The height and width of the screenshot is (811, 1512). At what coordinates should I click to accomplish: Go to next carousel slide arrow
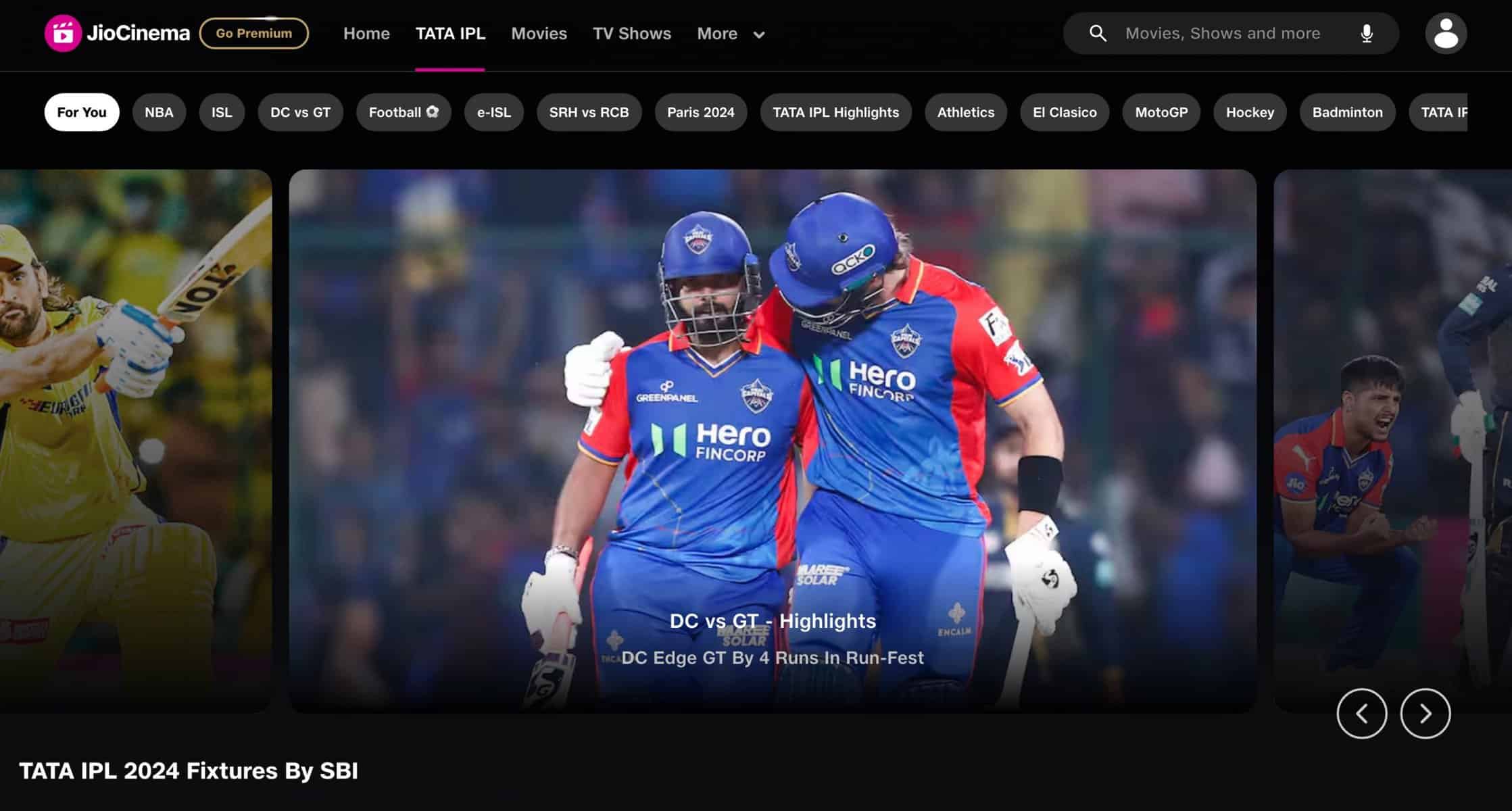click(1425, 714)
